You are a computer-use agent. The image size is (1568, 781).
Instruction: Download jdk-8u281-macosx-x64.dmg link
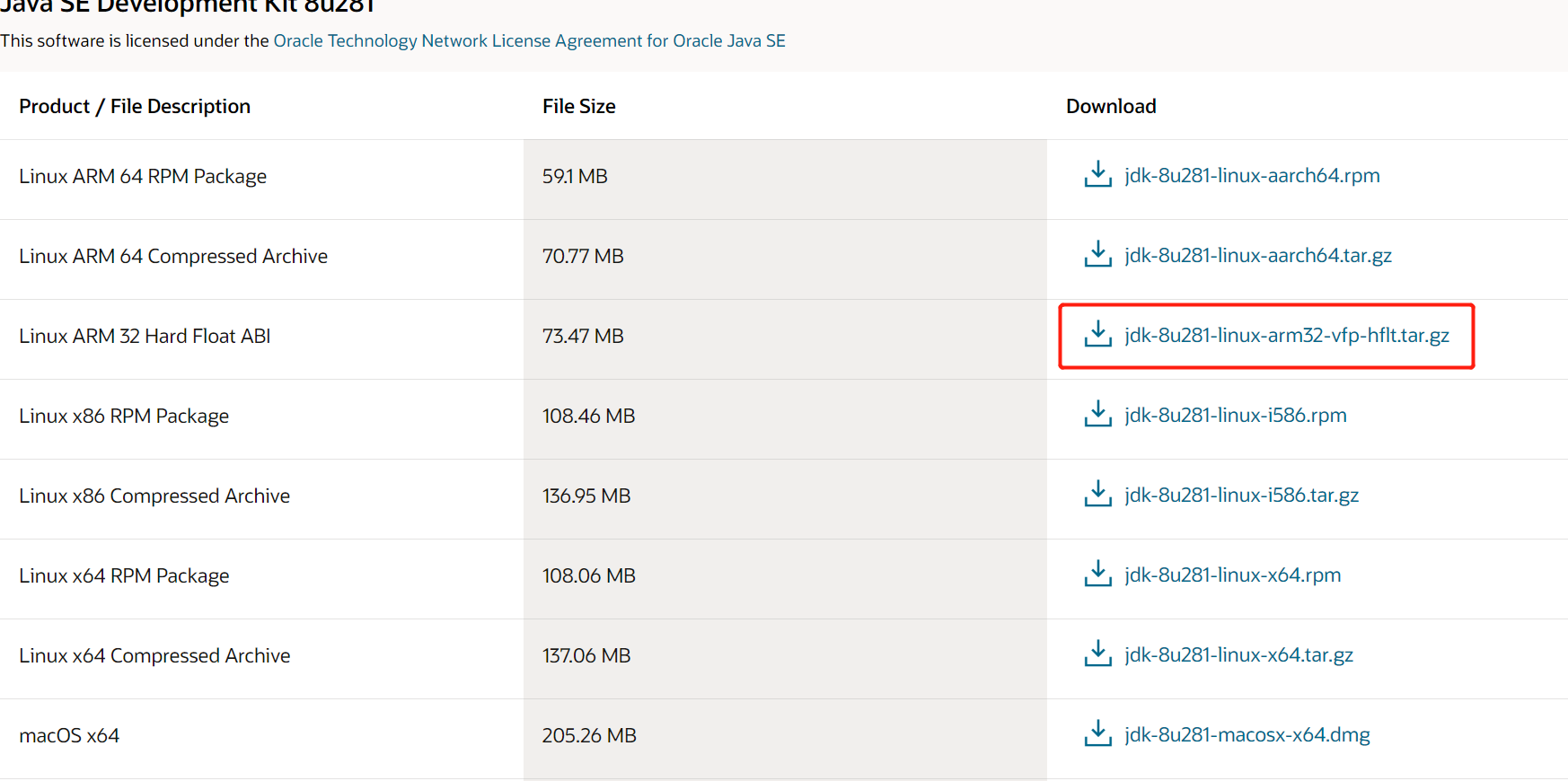[1247, 734]
